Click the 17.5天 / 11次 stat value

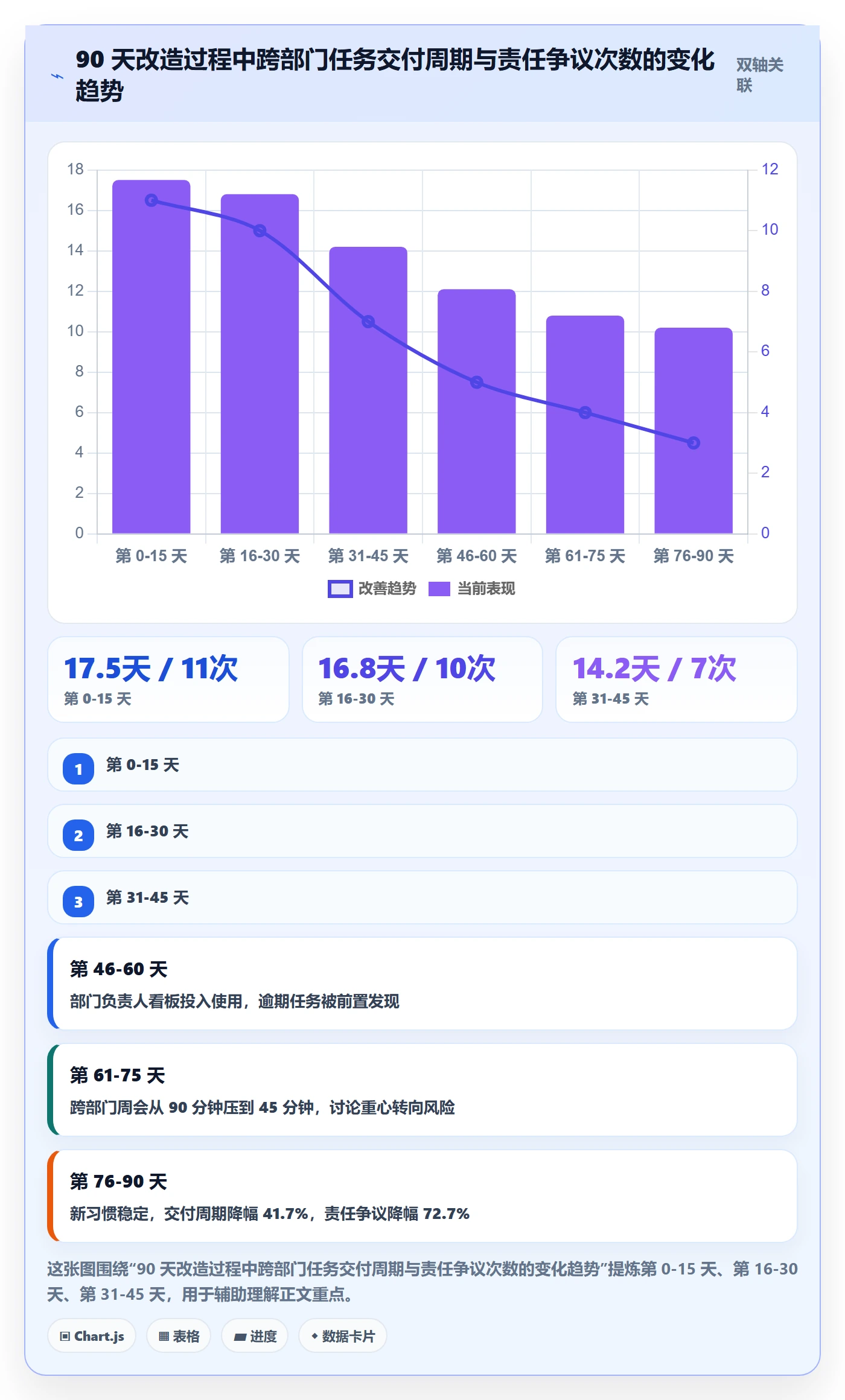[151, 669]
